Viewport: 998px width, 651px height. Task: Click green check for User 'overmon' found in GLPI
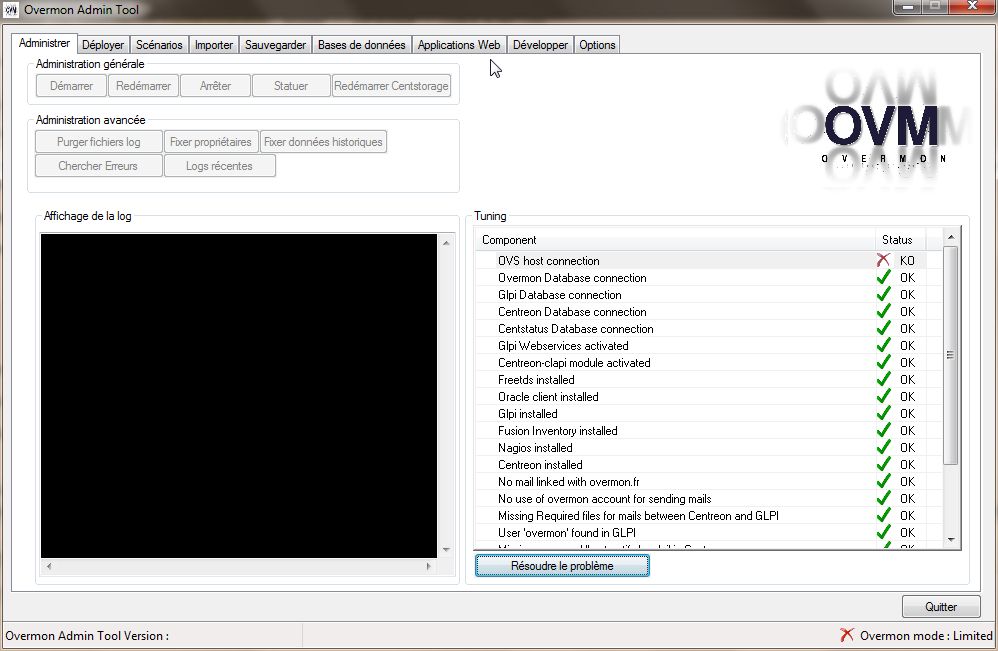point(883,532)
